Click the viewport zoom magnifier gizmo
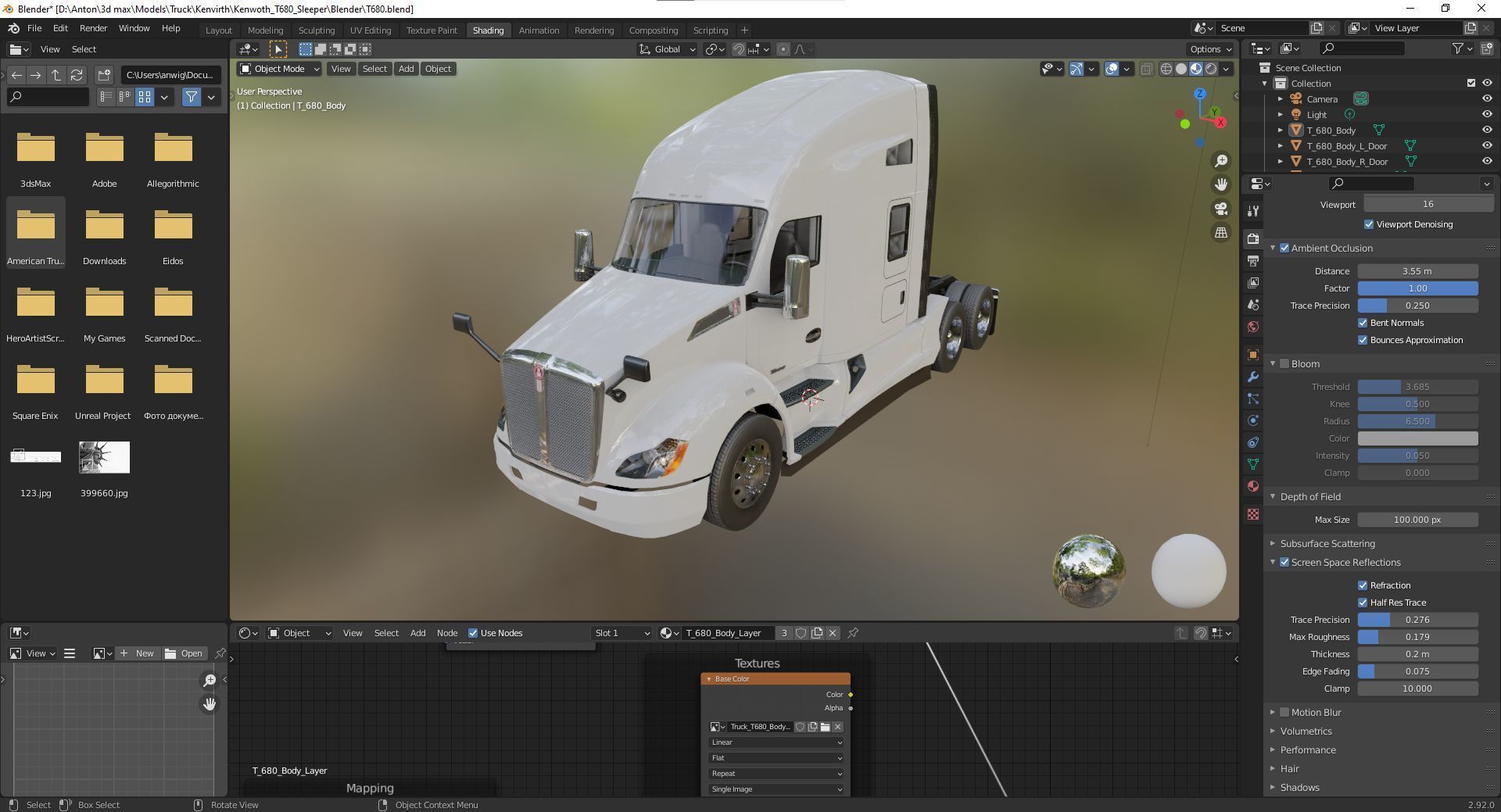 coord(1220,161)
